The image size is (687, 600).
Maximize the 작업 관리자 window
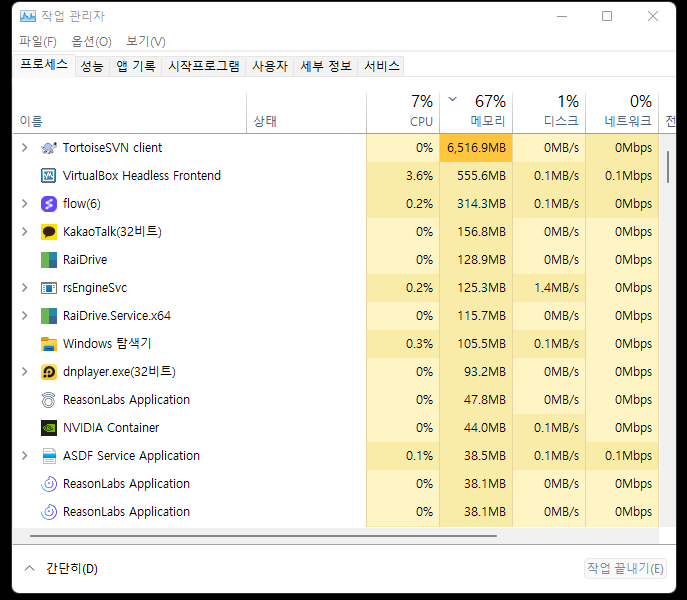point(607,16)
